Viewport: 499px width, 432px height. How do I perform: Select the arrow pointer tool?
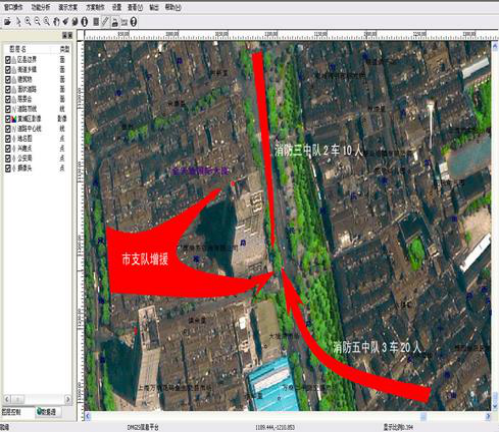[19, 22]
